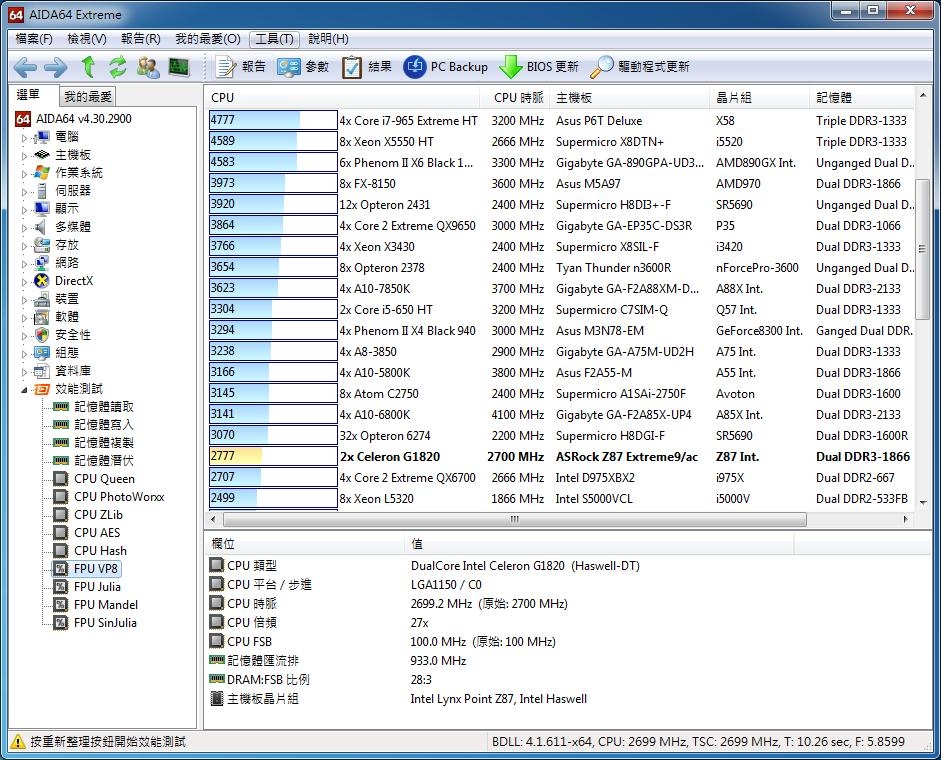The image size is (941, 760).
Task: Select the 記憶體讀取 benchmark
Action: tap(104, 407)
